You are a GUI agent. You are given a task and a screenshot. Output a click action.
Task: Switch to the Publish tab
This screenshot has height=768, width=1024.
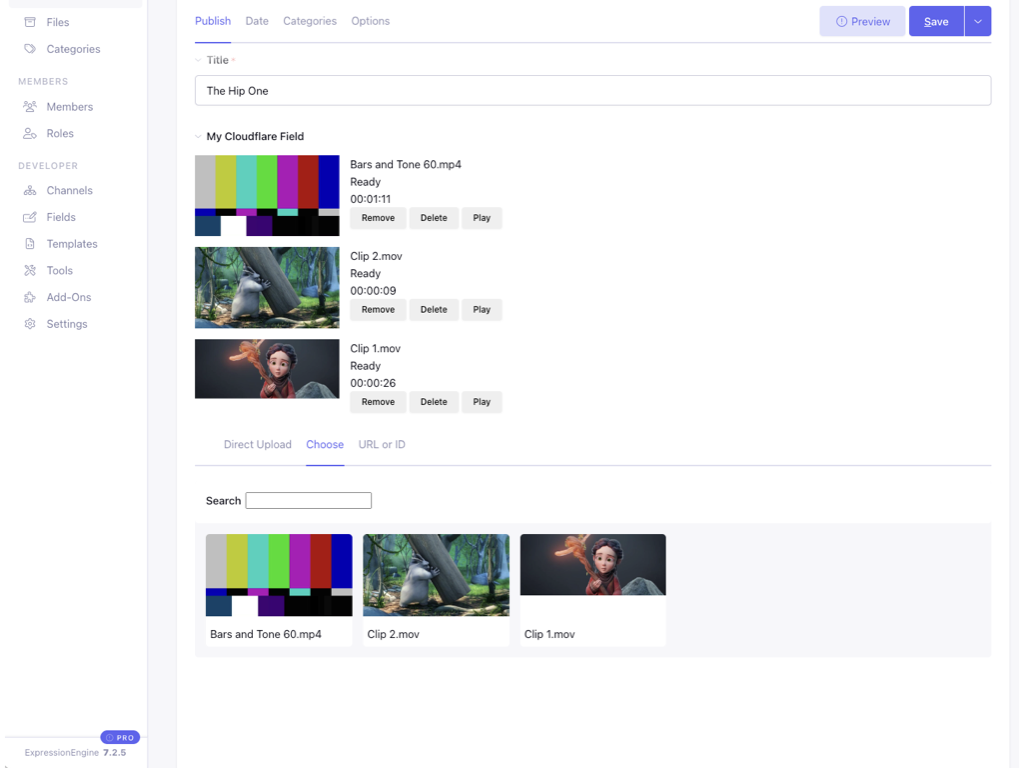(x=213, y=21)
